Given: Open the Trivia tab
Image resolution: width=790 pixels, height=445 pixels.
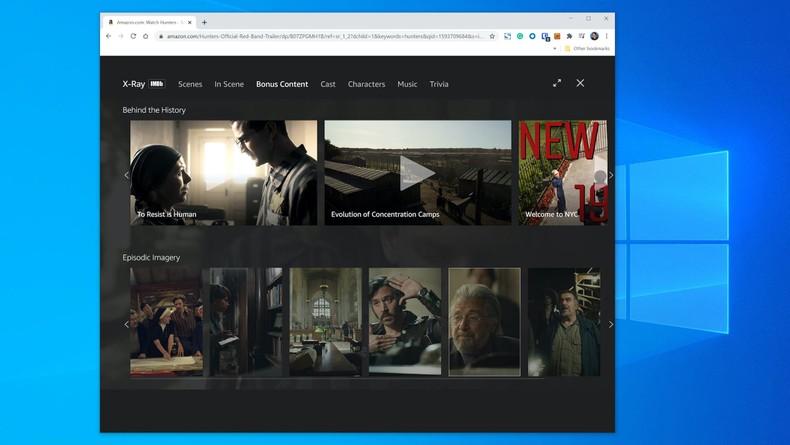Looking at the screenshot, I should (439, 84).
